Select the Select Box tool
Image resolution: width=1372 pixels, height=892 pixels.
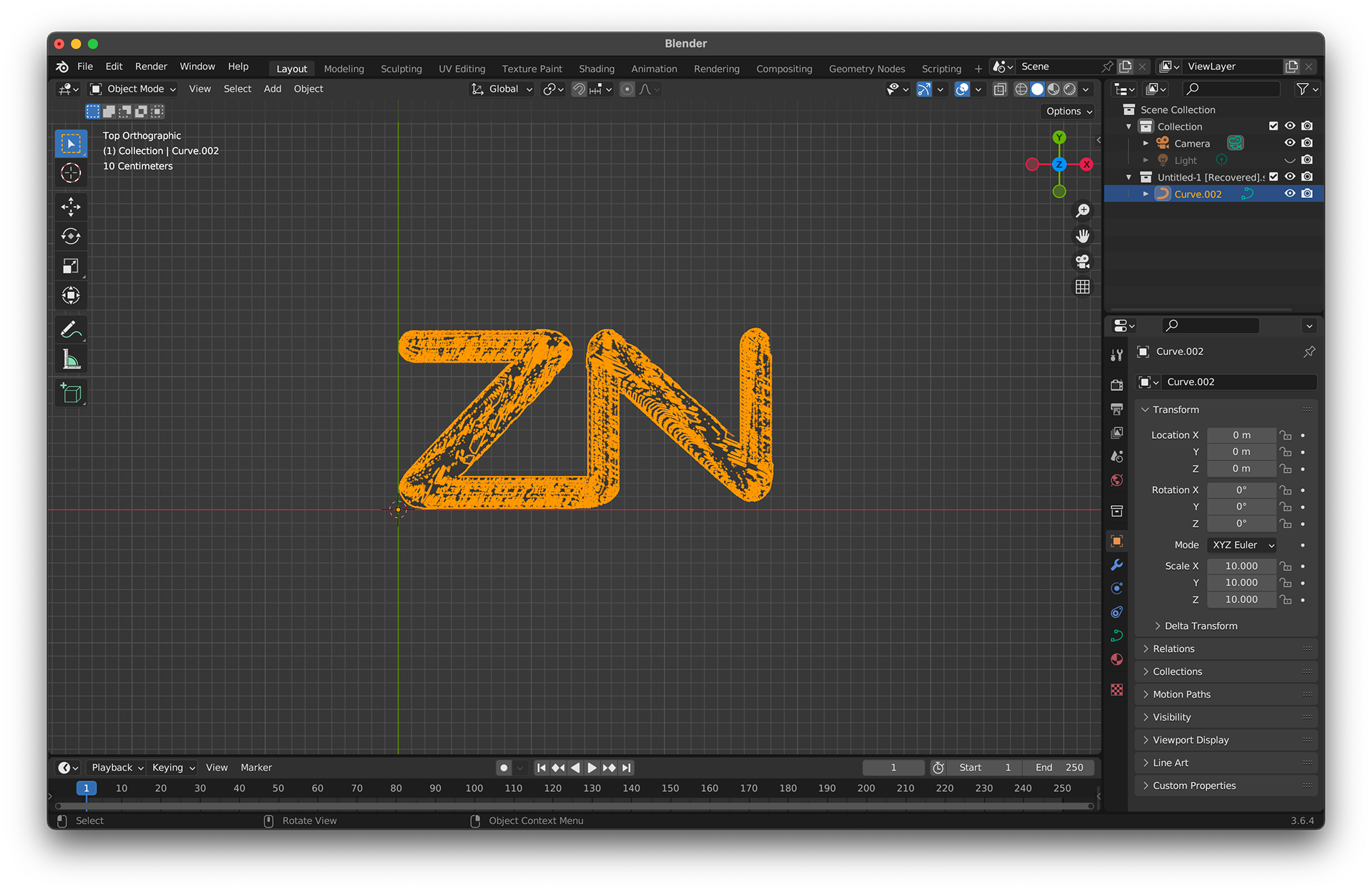click(x=71, y=144)
